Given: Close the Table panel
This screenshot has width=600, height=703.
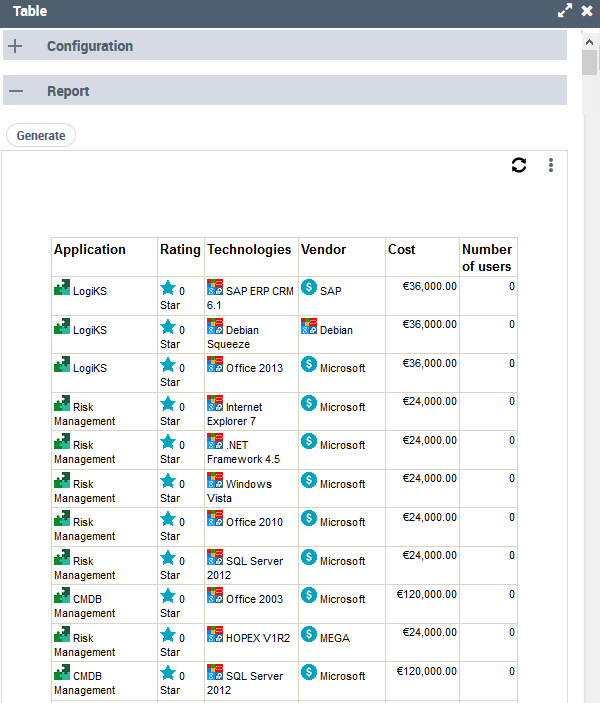Looking at the screenshot, I should (587, 11).
